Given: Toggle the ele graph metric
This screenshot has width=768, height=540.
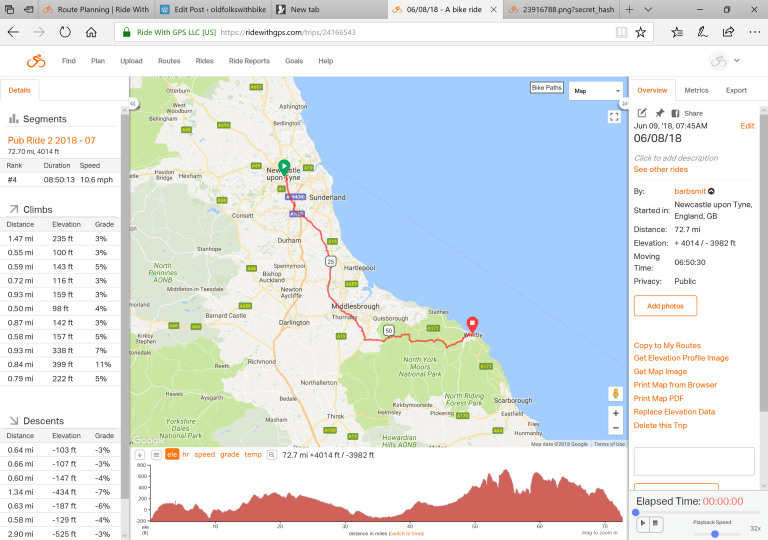Looking at the screenshot, I should [172, 454].
